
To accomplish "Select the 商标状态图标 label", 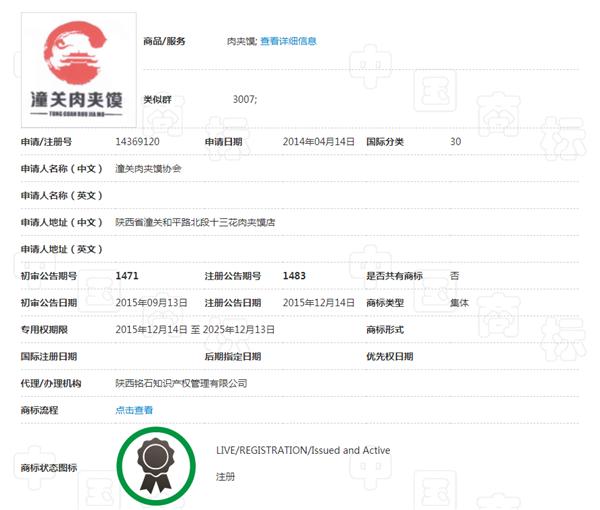I will click(49, 468).
